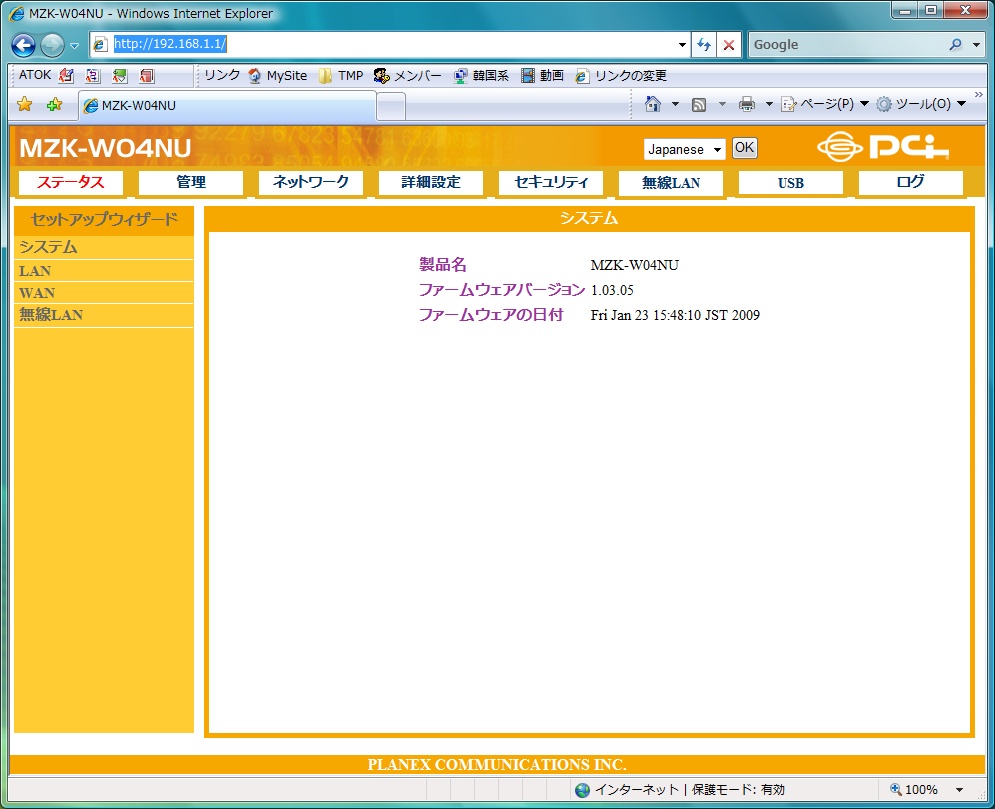Click the MZK-W04NU header banner title
Screen dimensions: 995x809
pyautogui.click(x=105, y=148)
